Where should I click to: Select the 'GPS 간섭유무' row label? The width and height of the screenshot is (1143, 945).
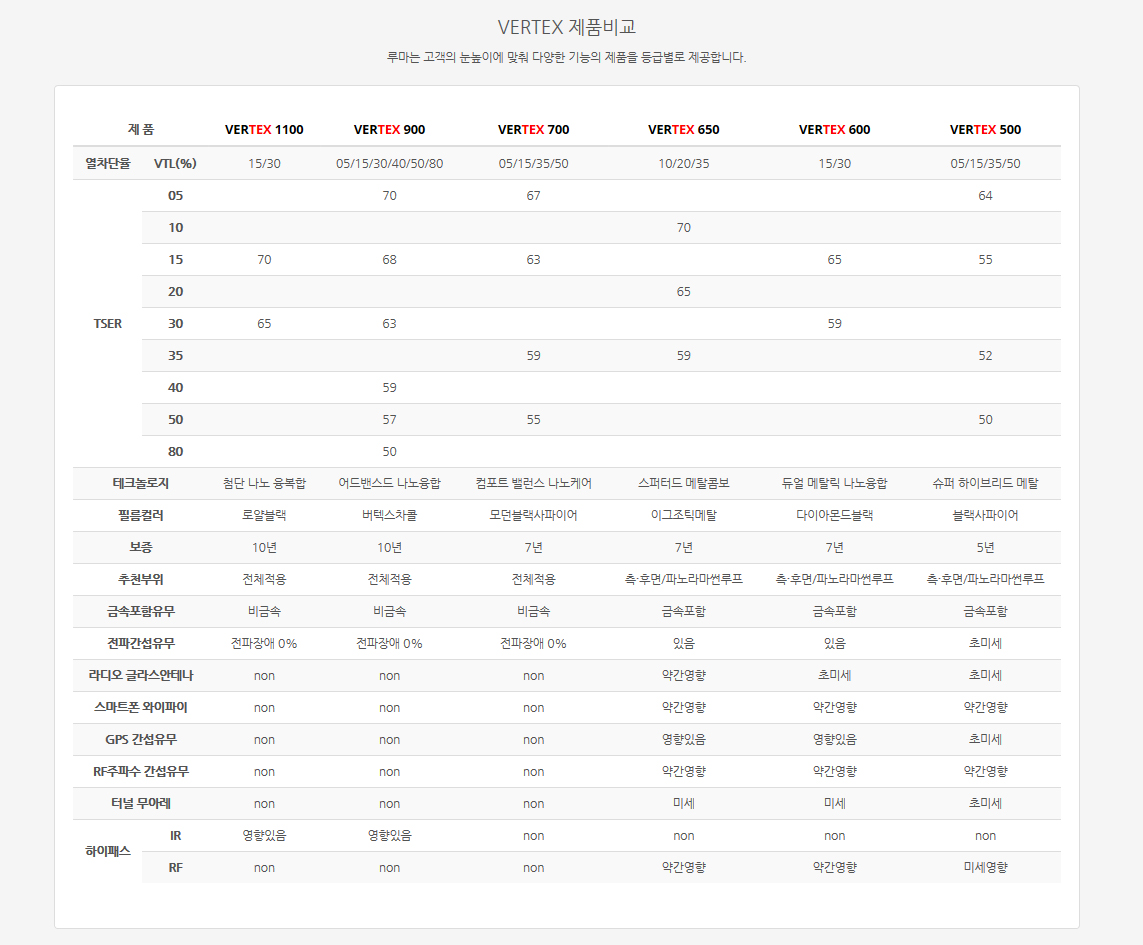click(141, 739)
